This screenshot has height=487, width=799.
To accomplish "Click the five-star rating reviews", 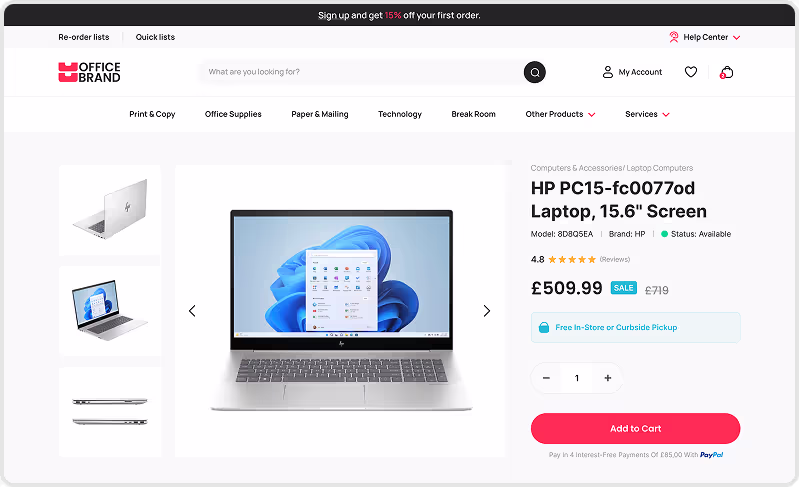I will [572, 259].
